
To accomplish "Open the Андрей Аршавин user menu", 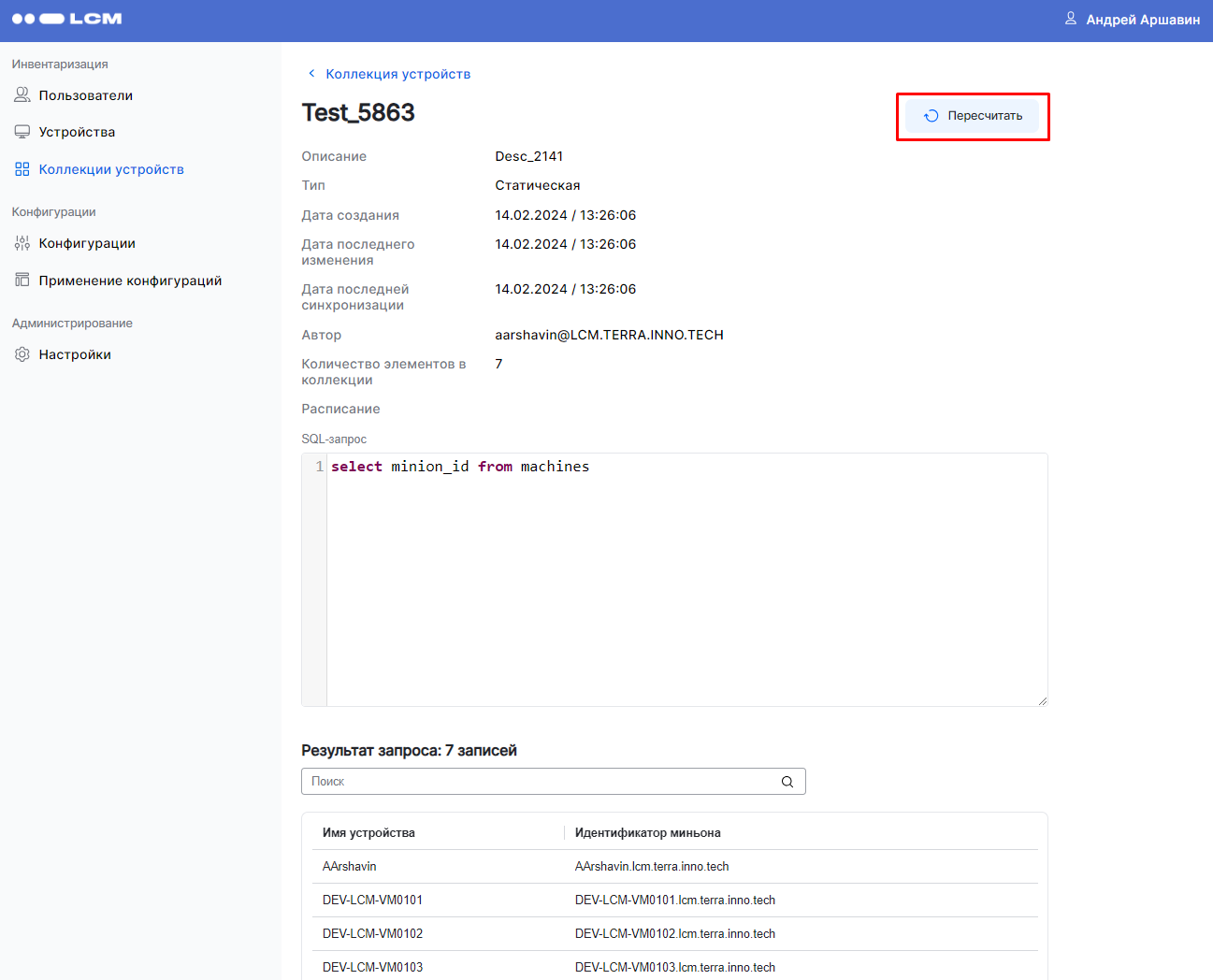I will point(1142,20).
